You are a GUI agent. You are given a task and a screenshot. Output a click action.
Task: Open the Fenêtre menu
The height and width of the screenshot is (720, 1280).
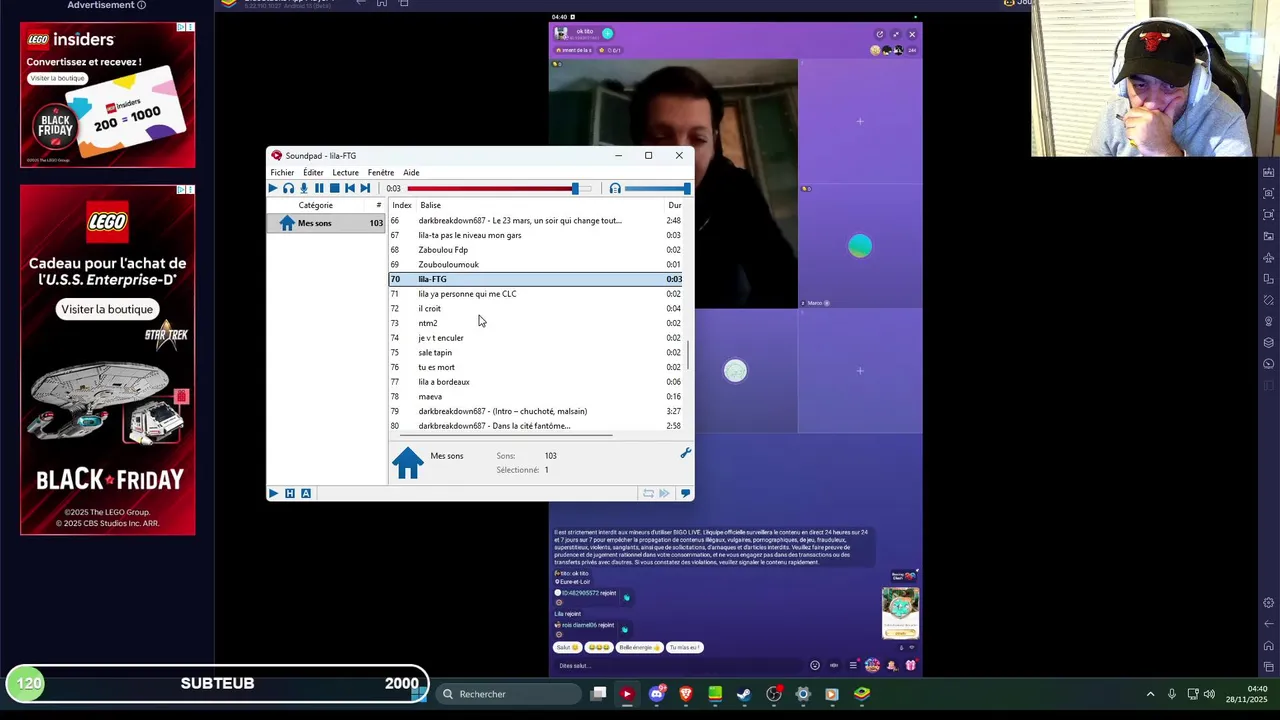381,172
